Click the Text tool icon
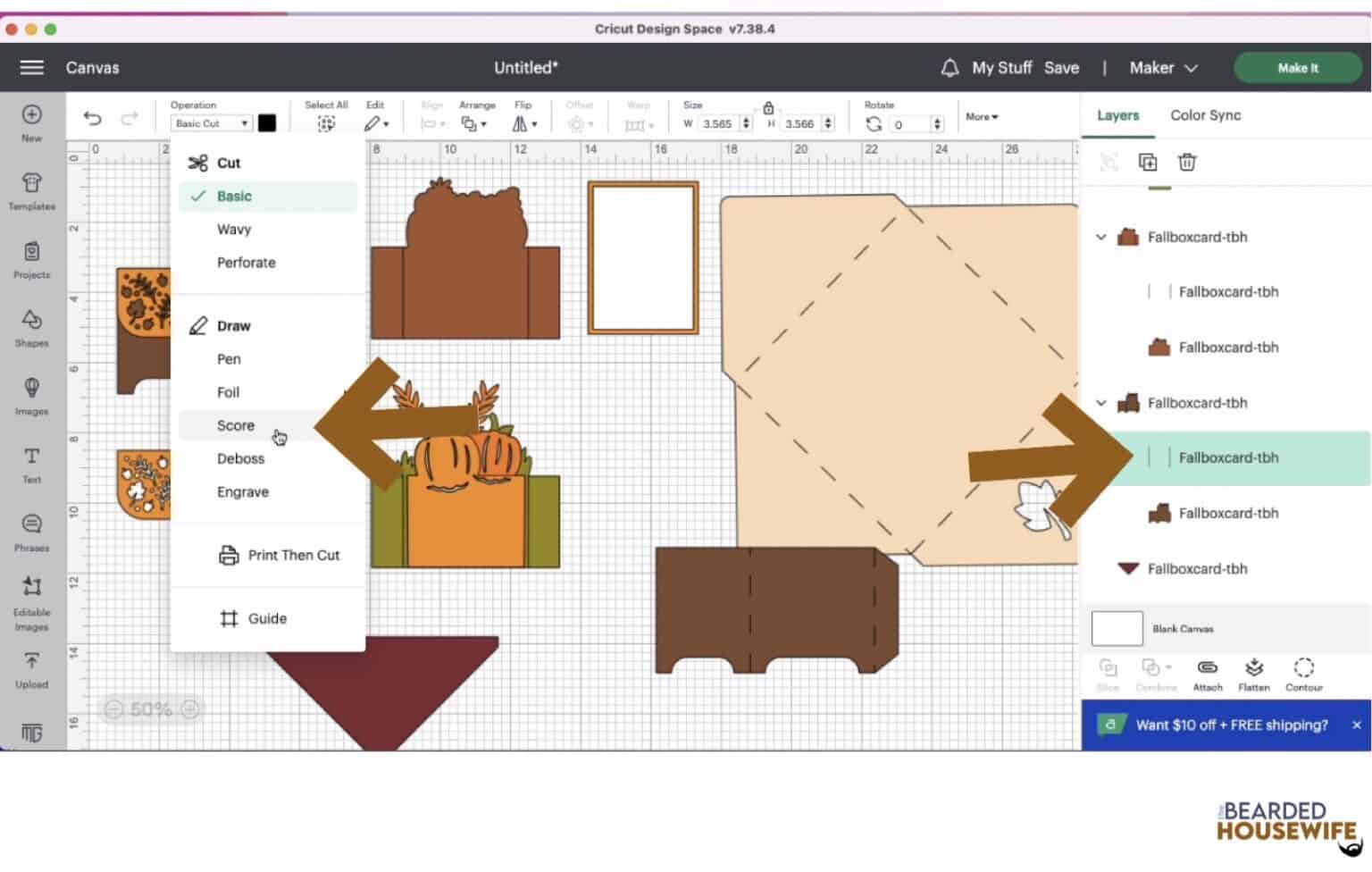 [x=31, y=464]
